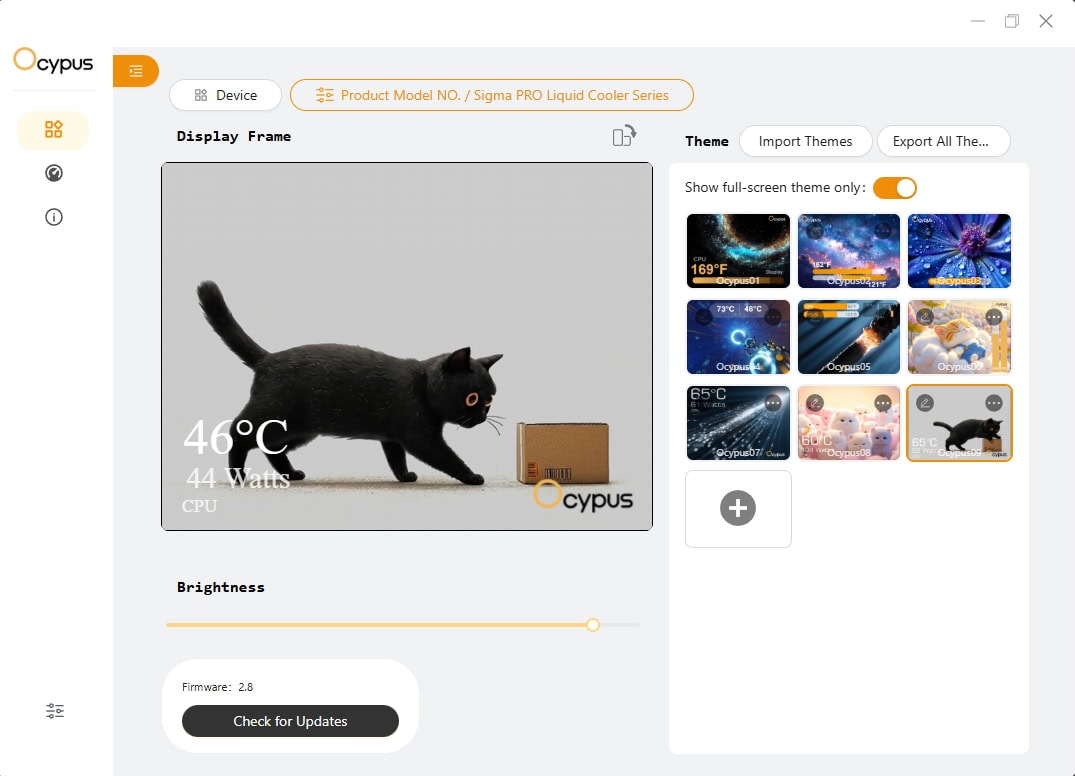The image size is (1075, 776).
Task: Toggle Show full-screen theme only switch
Action: pos(894,188)
